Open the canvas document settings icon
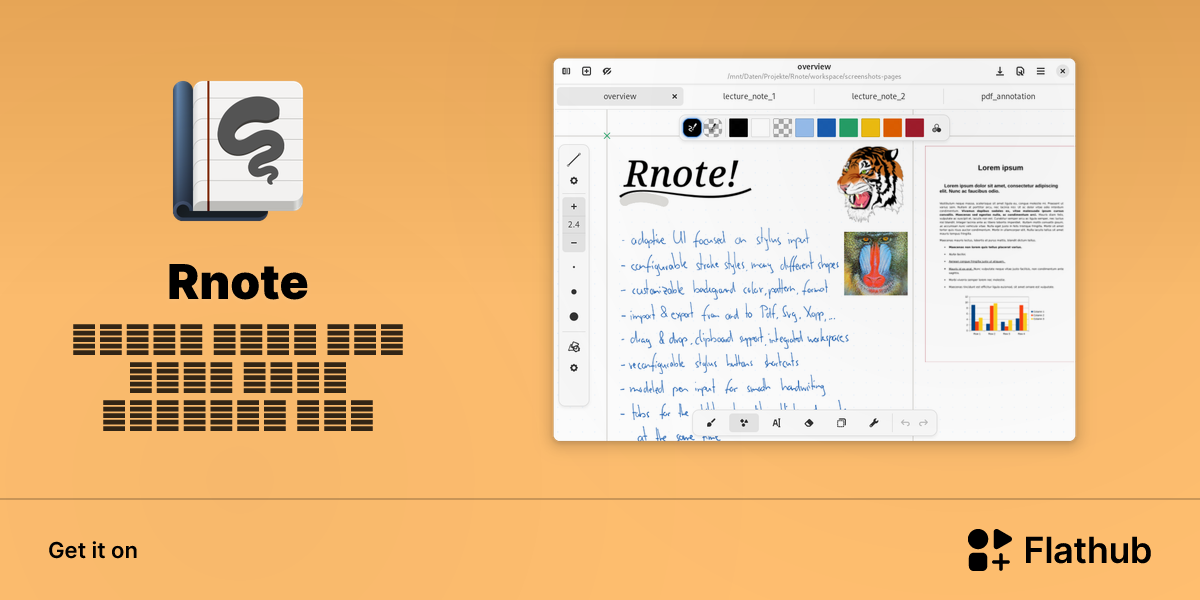 (x=1020, y=71)
